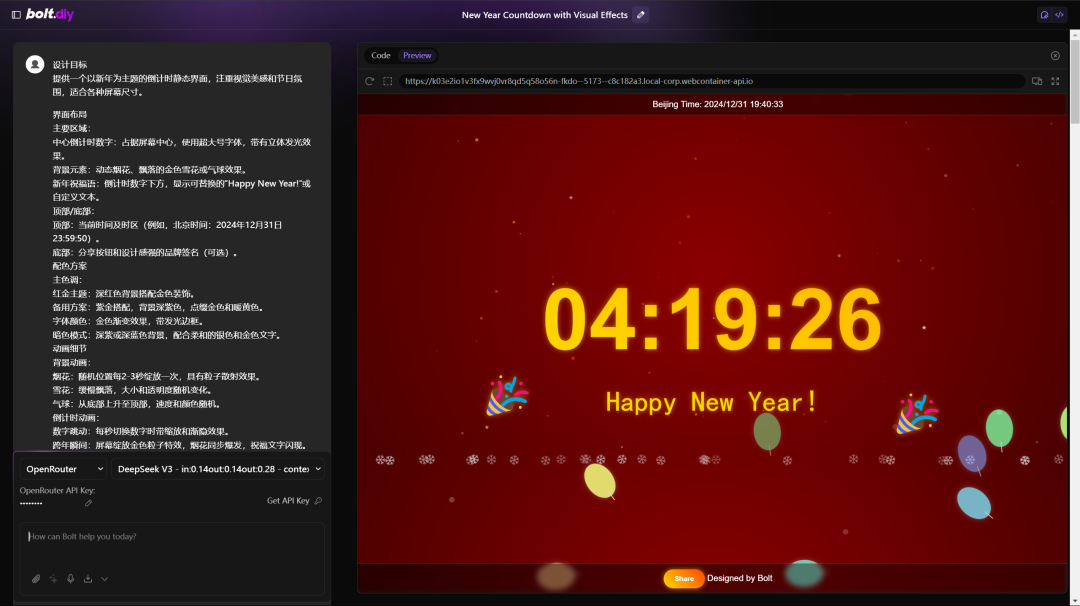Select the '设计目标' heading in the chat message

tap(70, 65)
